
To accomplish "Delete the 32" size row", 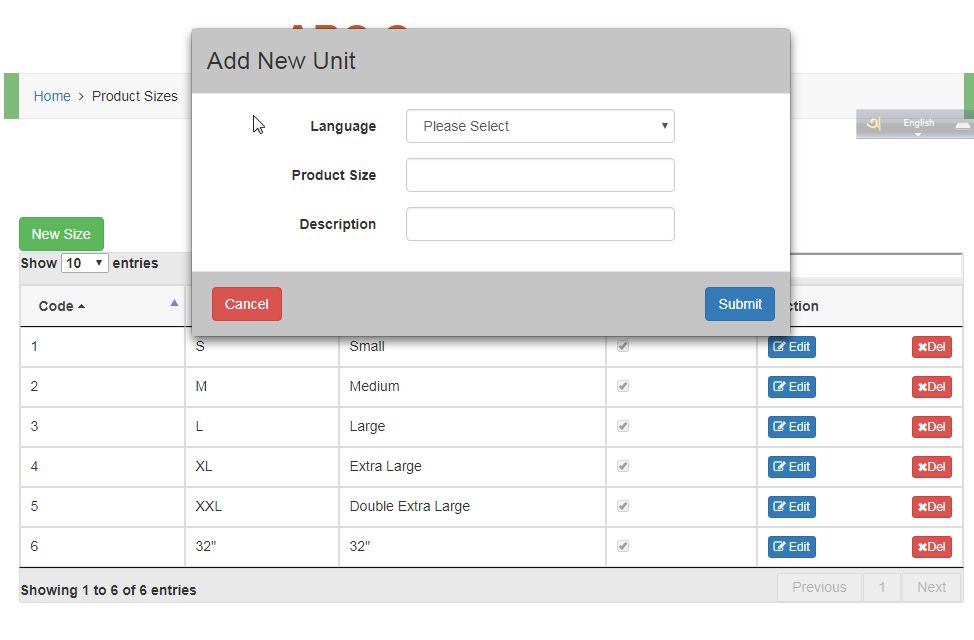I will tap(931, 547).
